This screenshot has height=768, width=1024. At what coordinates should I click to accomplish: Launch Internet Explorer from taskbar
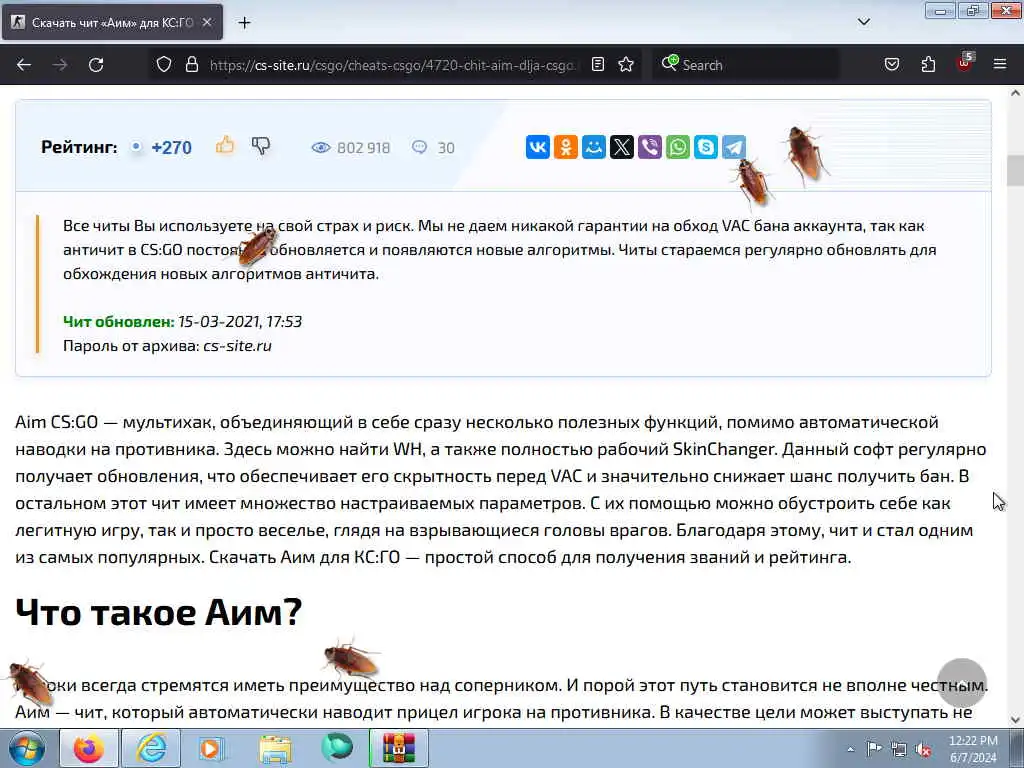tap(151, 748)
